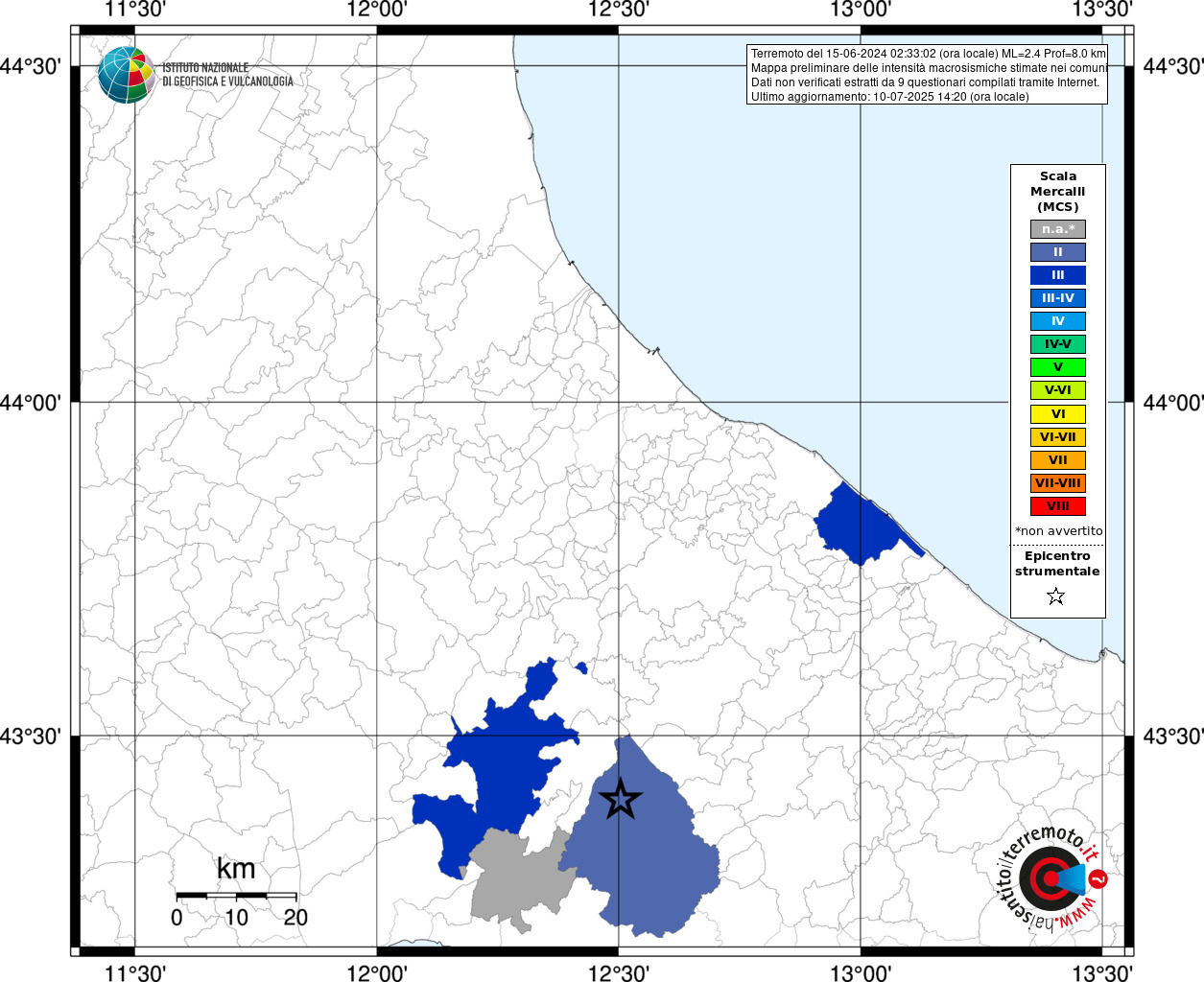Click the coastal dark blue municipality
Screen dimensions: 1204x982
point(862,526)
